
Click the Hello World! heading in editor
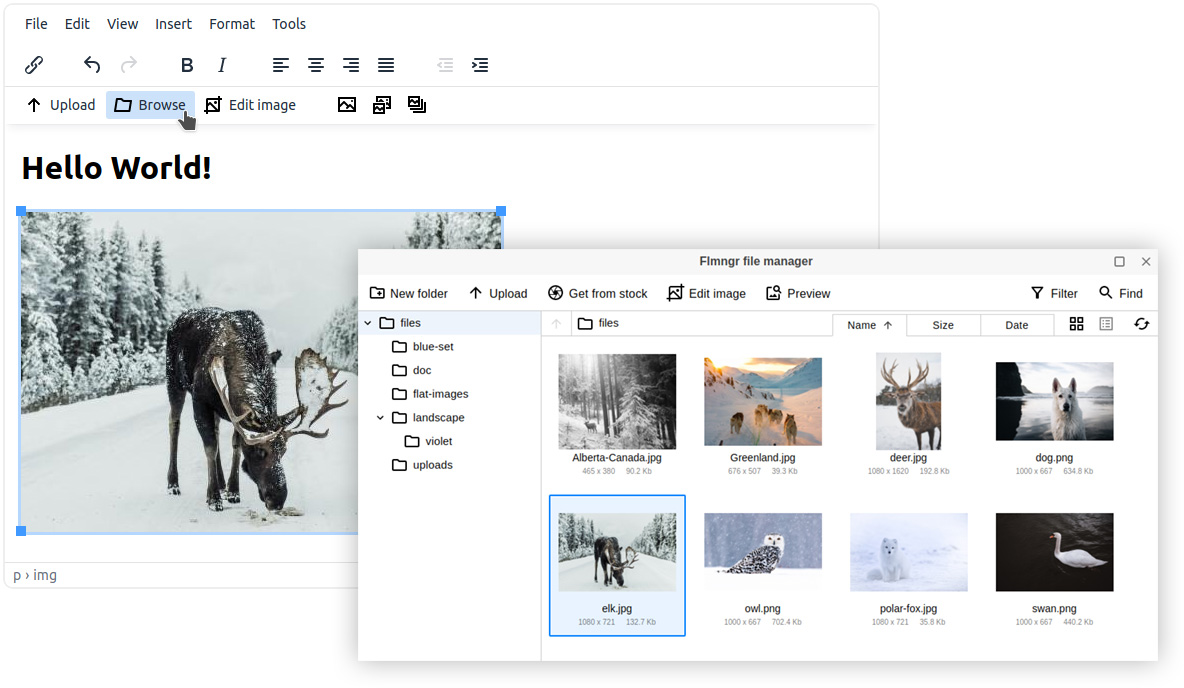click(x=116, y=168)
